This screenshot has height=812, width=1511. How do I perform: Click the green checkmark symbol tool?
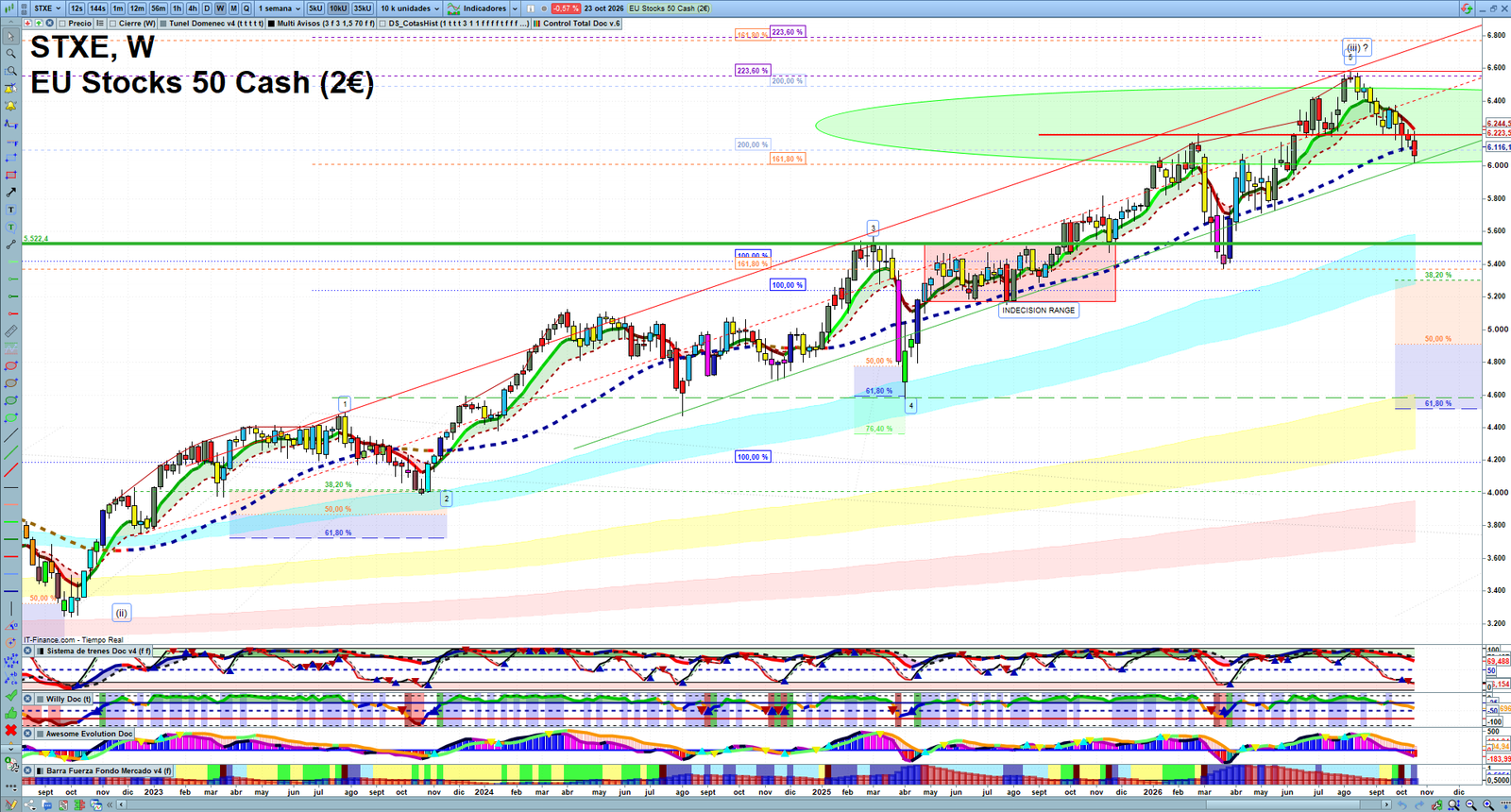(x=10, y=696)
